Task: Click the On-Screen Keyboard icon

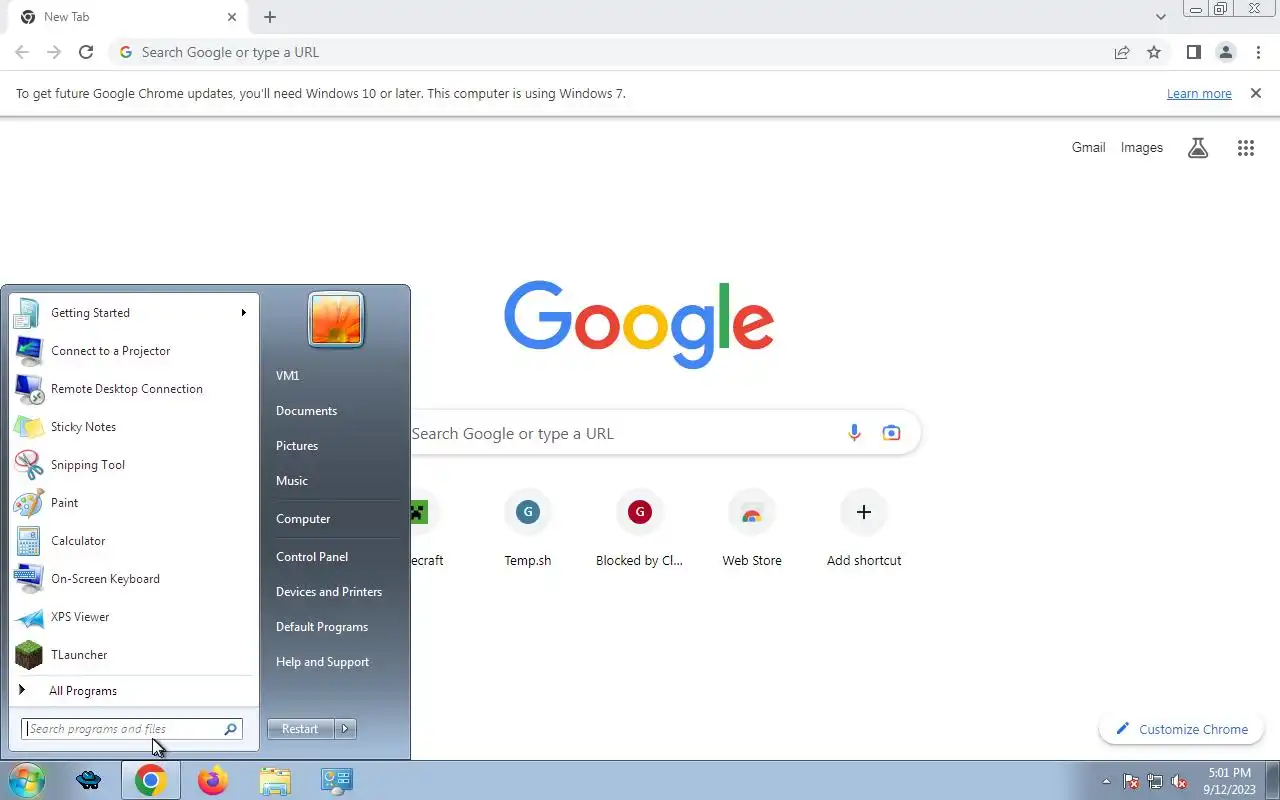Action: 29,579
